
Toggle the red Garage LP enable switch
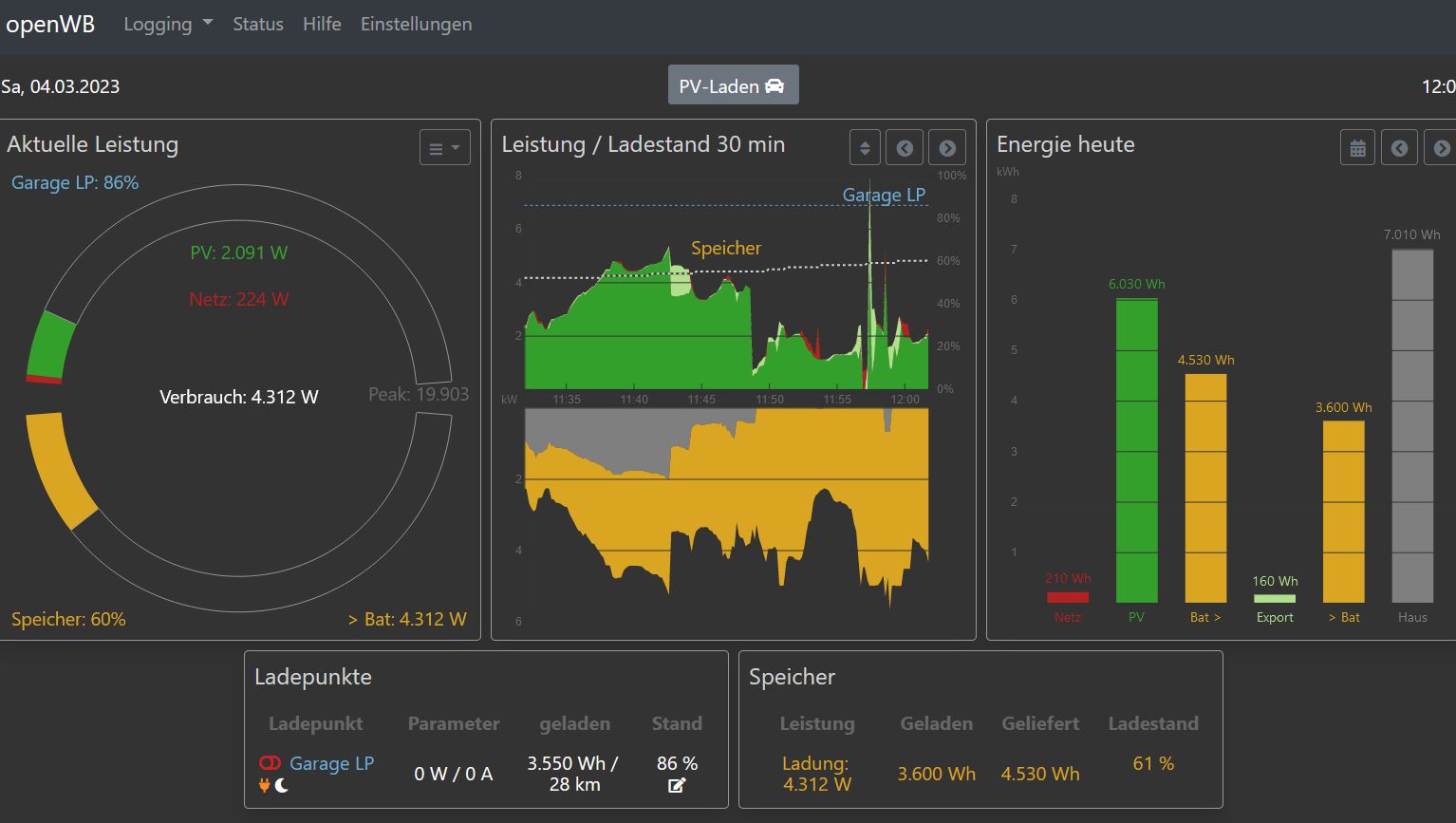(271, 763)
